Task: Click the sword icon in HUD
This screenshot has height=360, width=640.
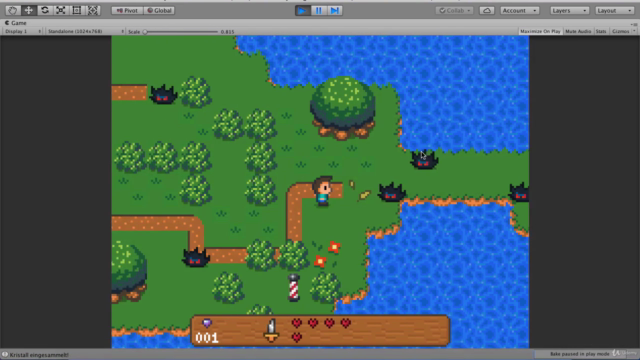Action: (271, 331)
